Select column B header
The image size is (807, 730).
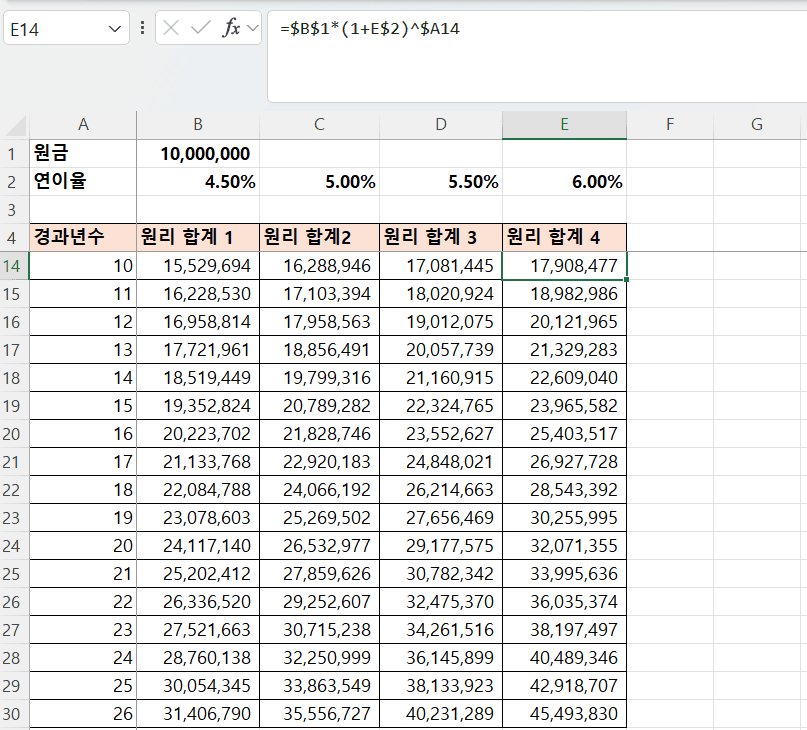(x=198, y=124)
